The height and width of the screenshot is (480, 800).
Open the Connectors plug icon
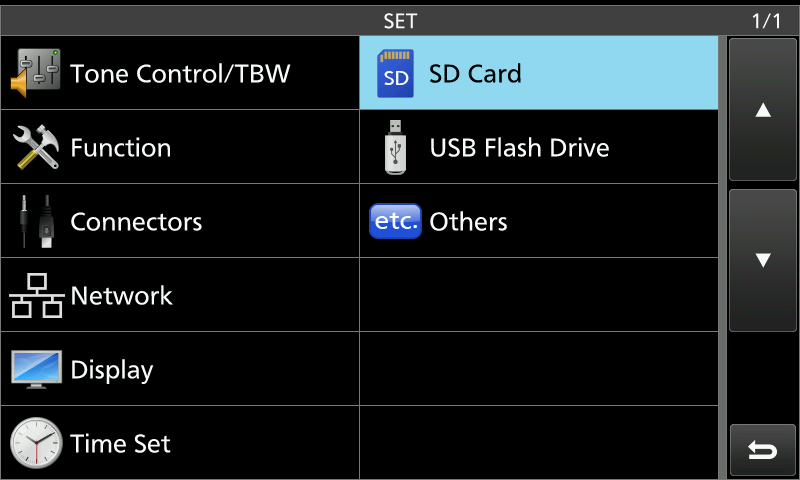pos(36,221)
